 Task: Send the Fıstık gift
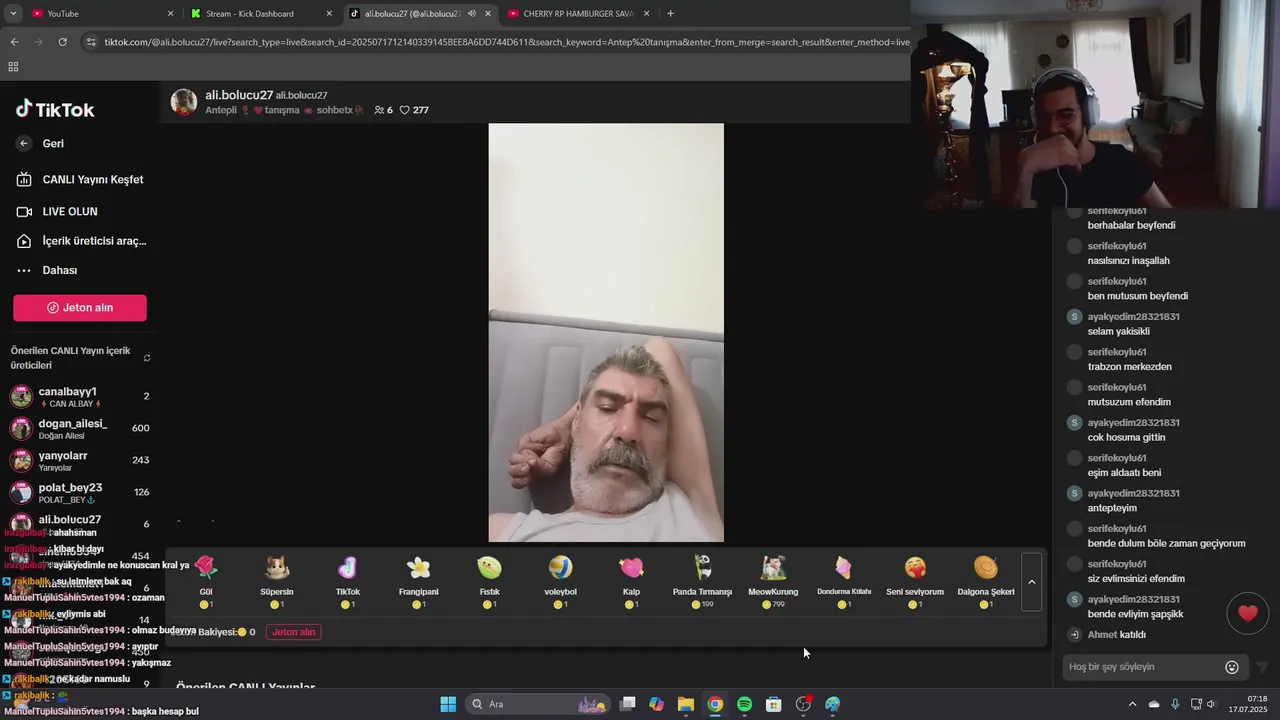(489, 580)
